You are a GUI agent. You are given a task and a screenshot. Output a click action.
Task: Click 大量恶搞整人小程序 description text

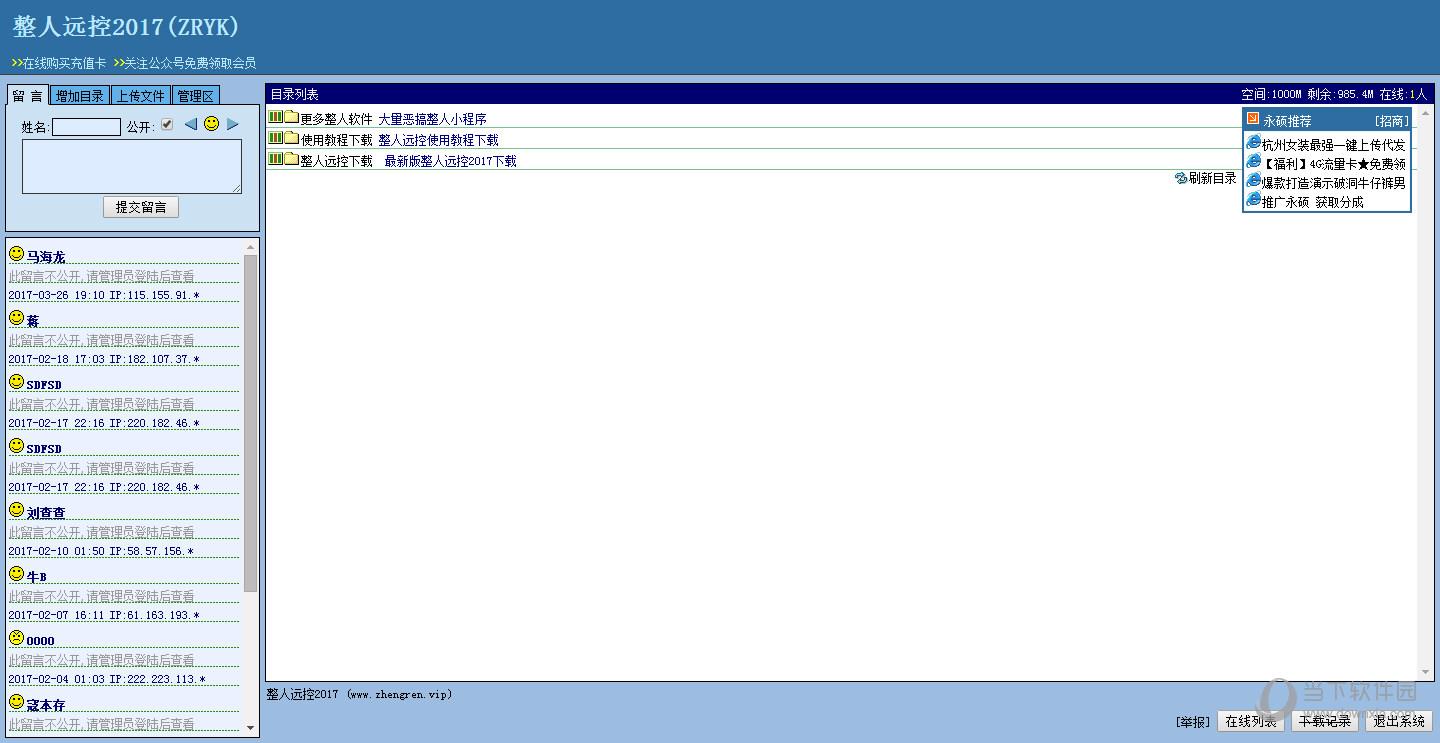432,119
